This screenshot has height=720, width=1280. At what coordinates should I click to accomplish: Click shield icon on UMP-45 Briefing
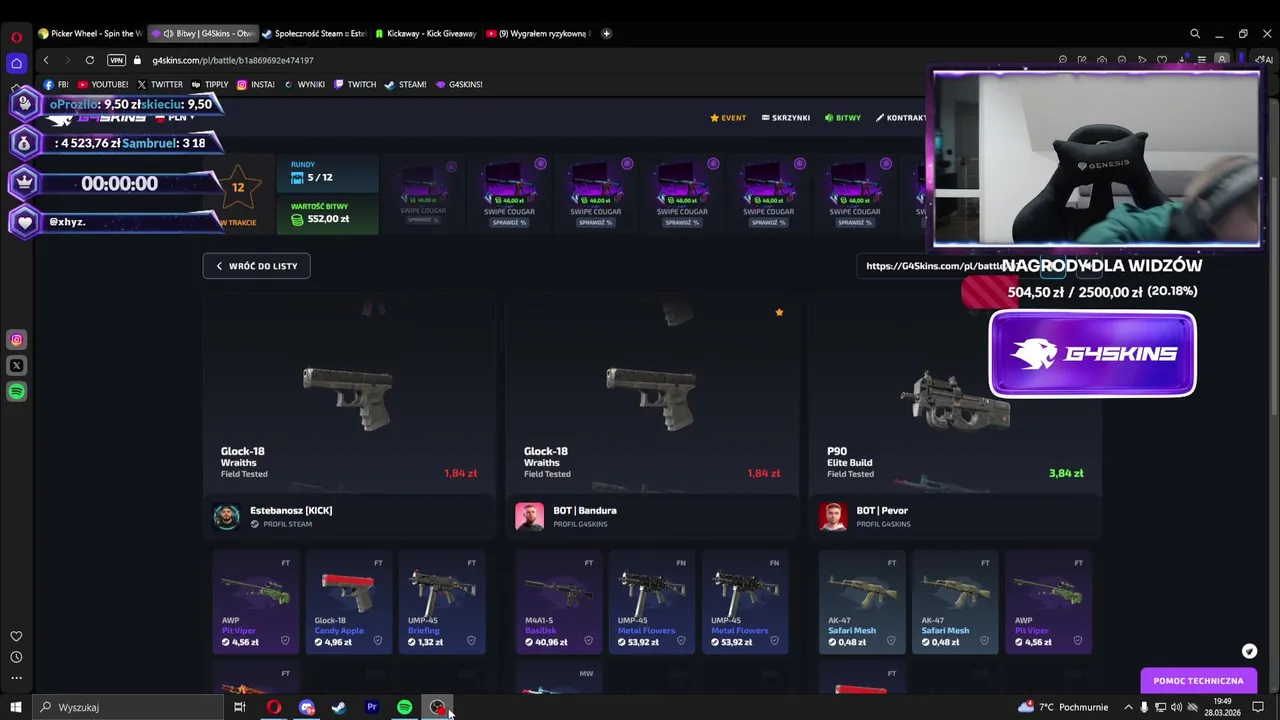pos(471,641)
